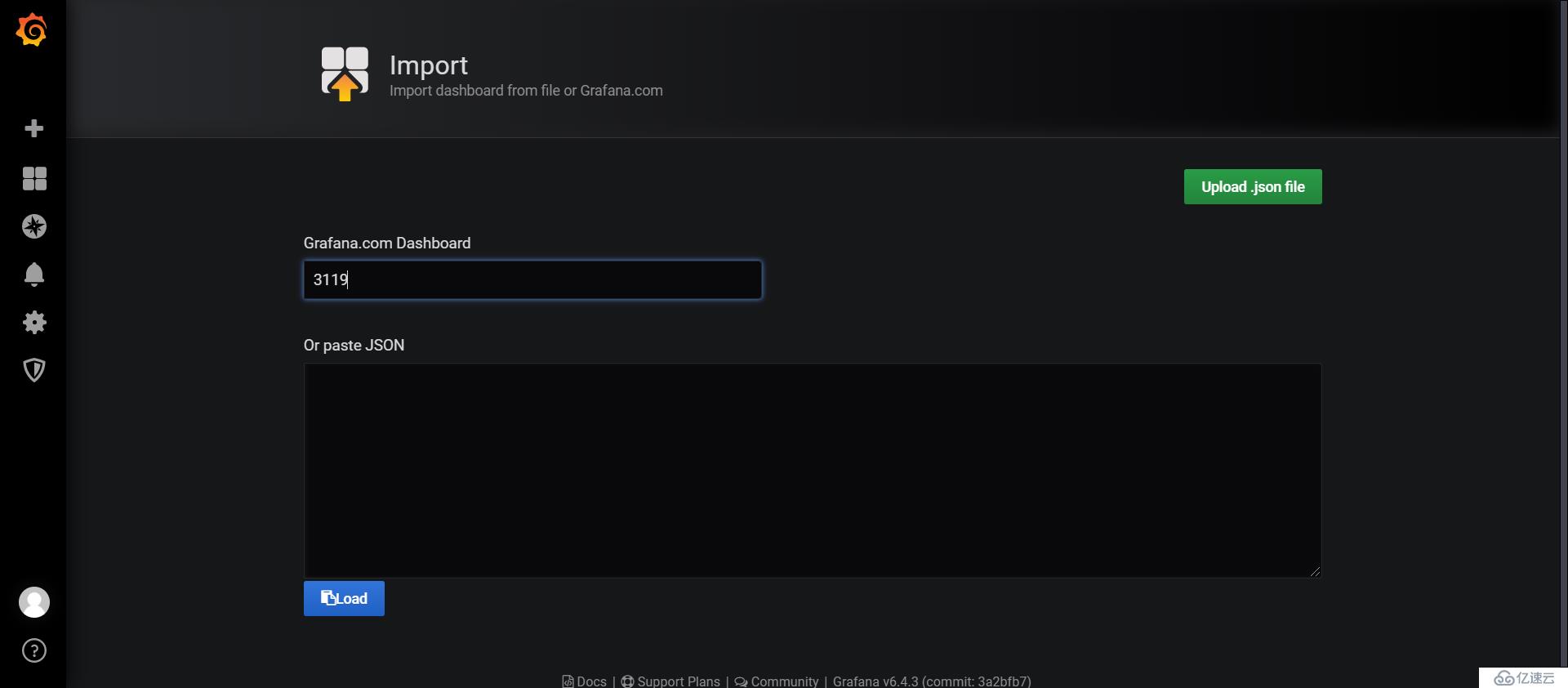
Task: Click the page vertical scrollbar
Action: 1563,335
